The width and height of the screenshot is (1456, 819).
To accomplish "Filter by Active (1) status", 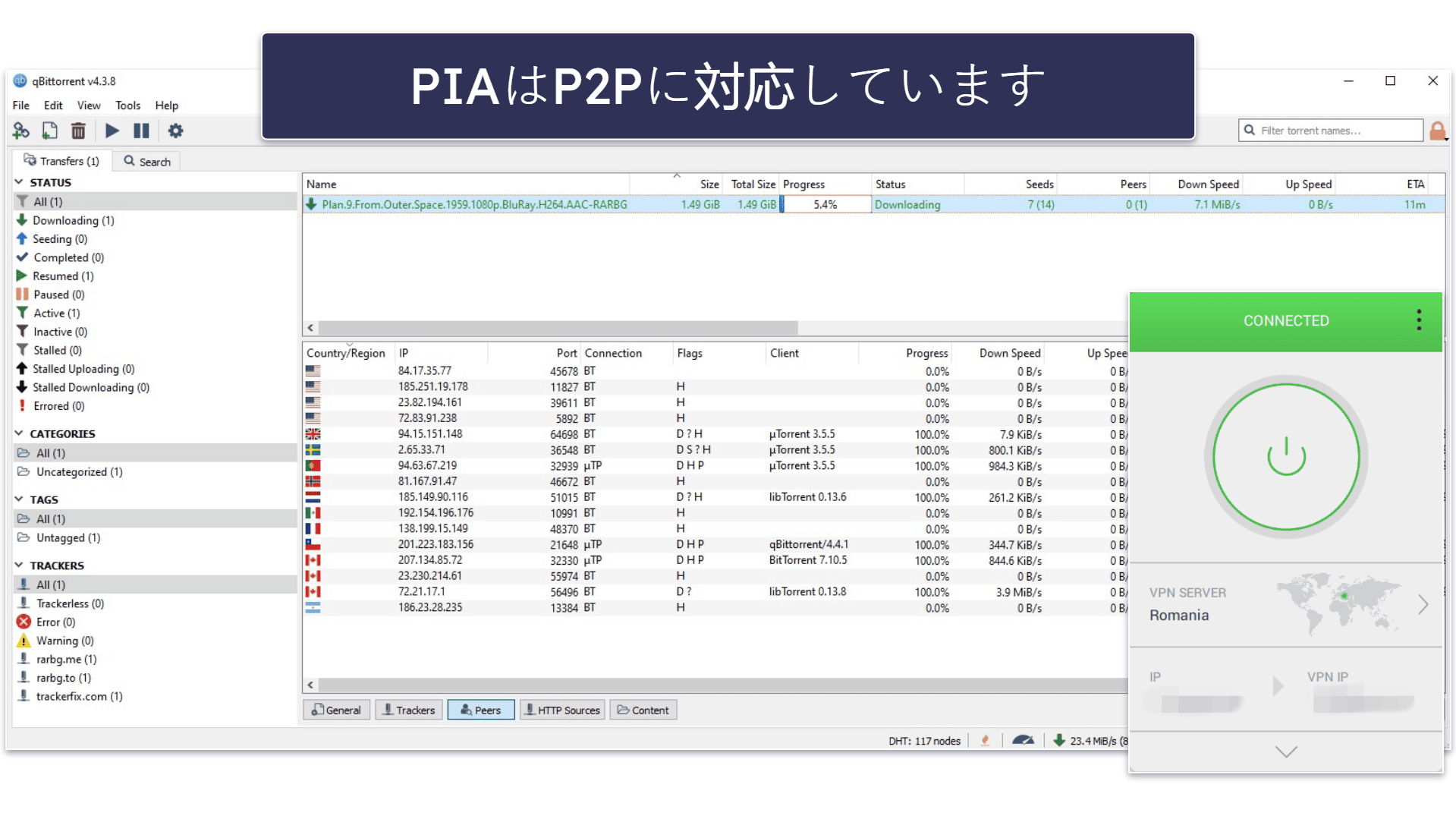I will click(56, 313).
